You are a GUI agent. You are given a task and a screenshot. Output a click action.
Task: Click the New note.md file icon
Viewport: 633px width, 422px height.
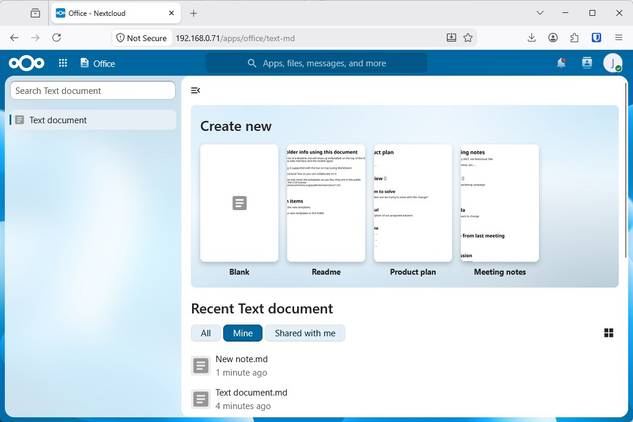(201, 366)
